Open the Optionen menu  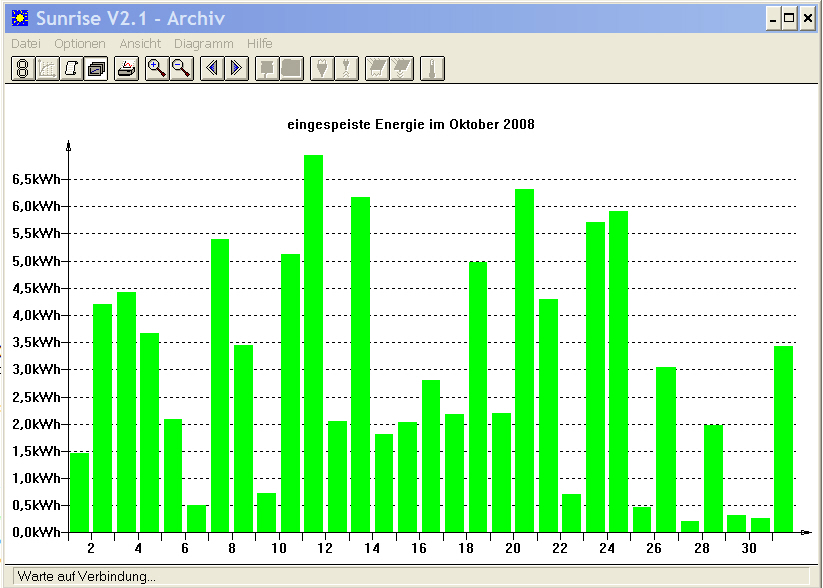(x=80, y=44)
